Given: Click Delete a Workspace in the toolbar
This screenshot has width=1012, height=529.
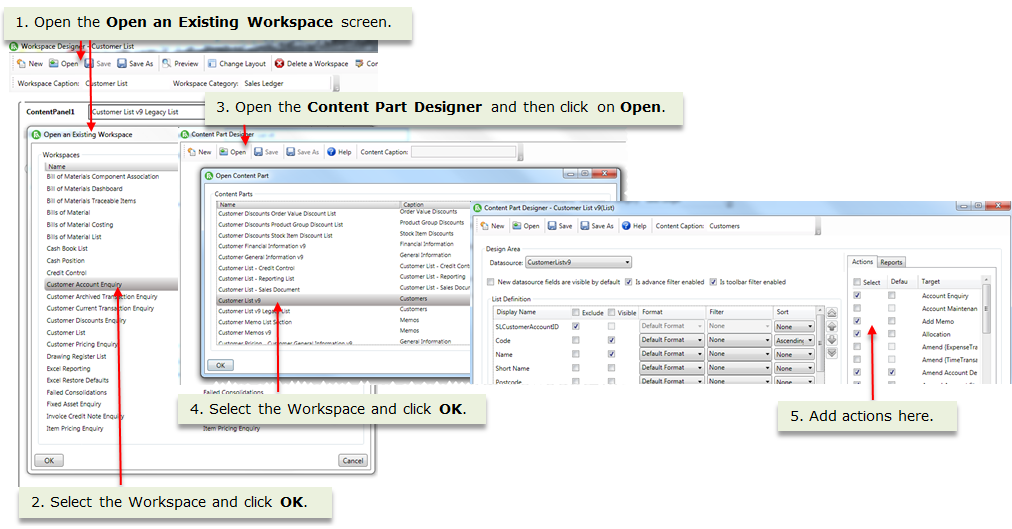Looking at the screenshot, I should pos(311,64).
